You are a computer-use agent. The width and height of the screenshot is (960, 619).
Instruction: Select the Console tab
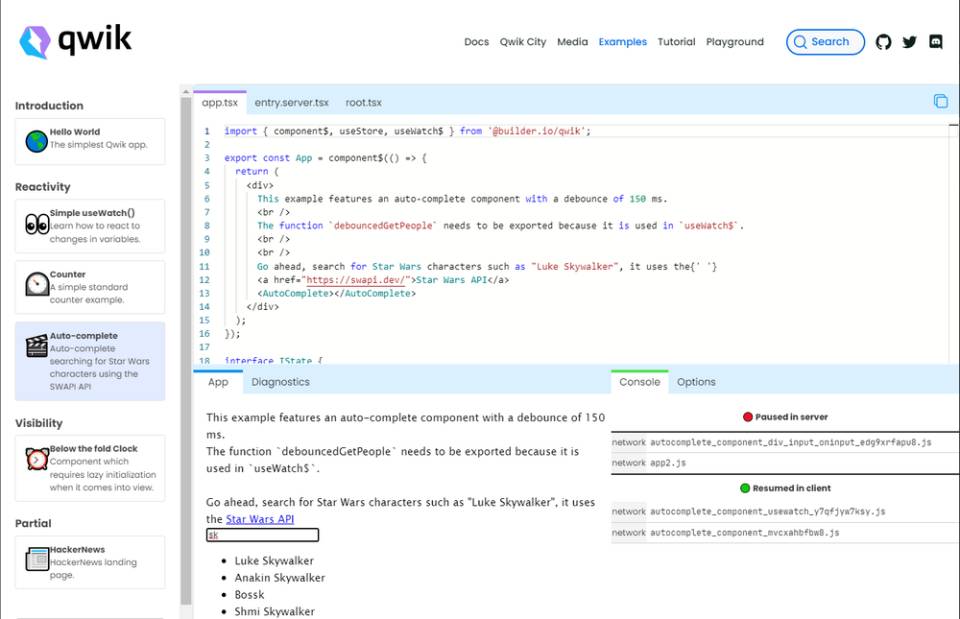pyautogui.click(x=639, y=381)
